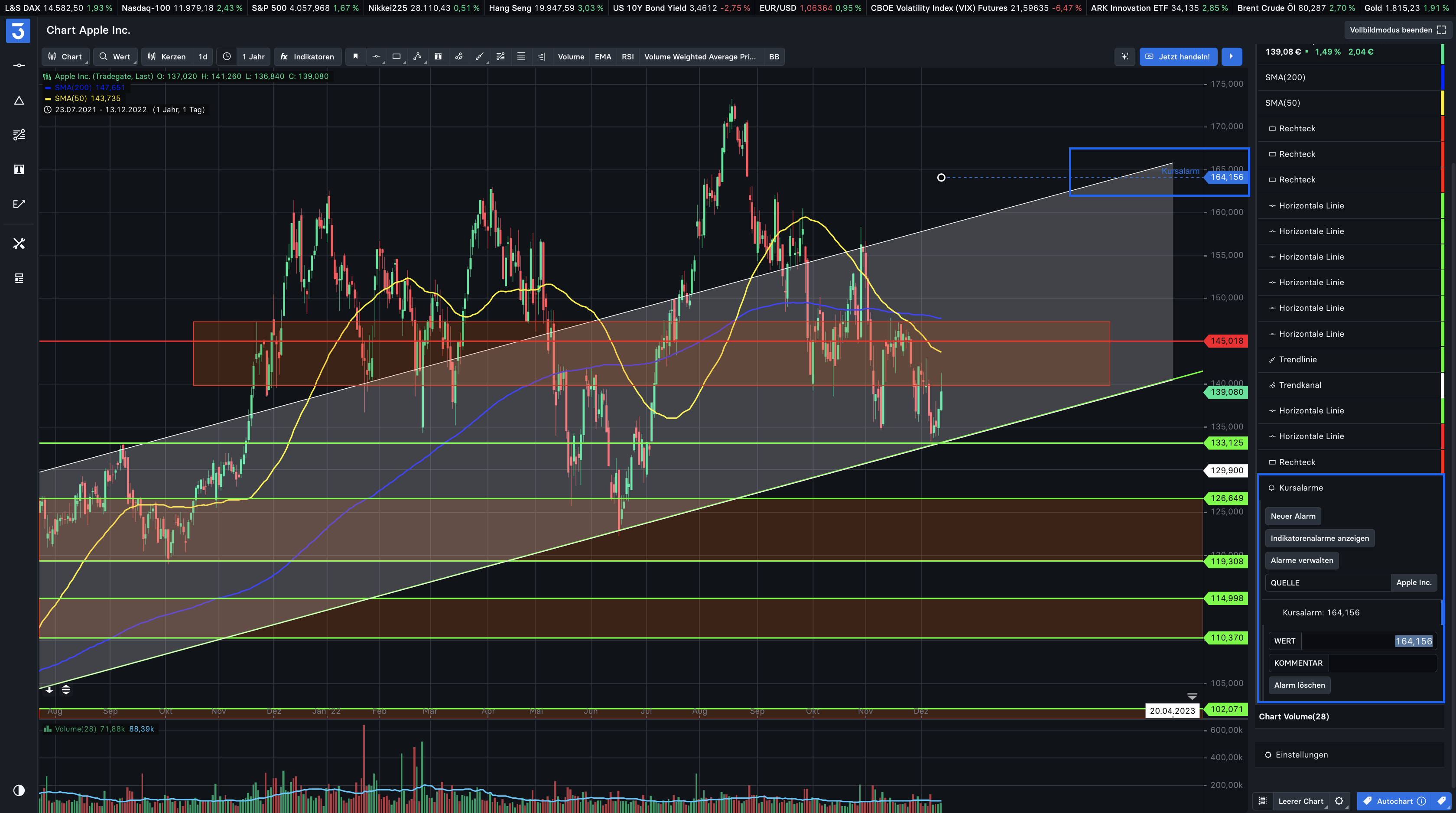Viewport: 1456px width, 813px height.
Task: Expand the Chart Volume(28) section
Action: (1350, 716)
